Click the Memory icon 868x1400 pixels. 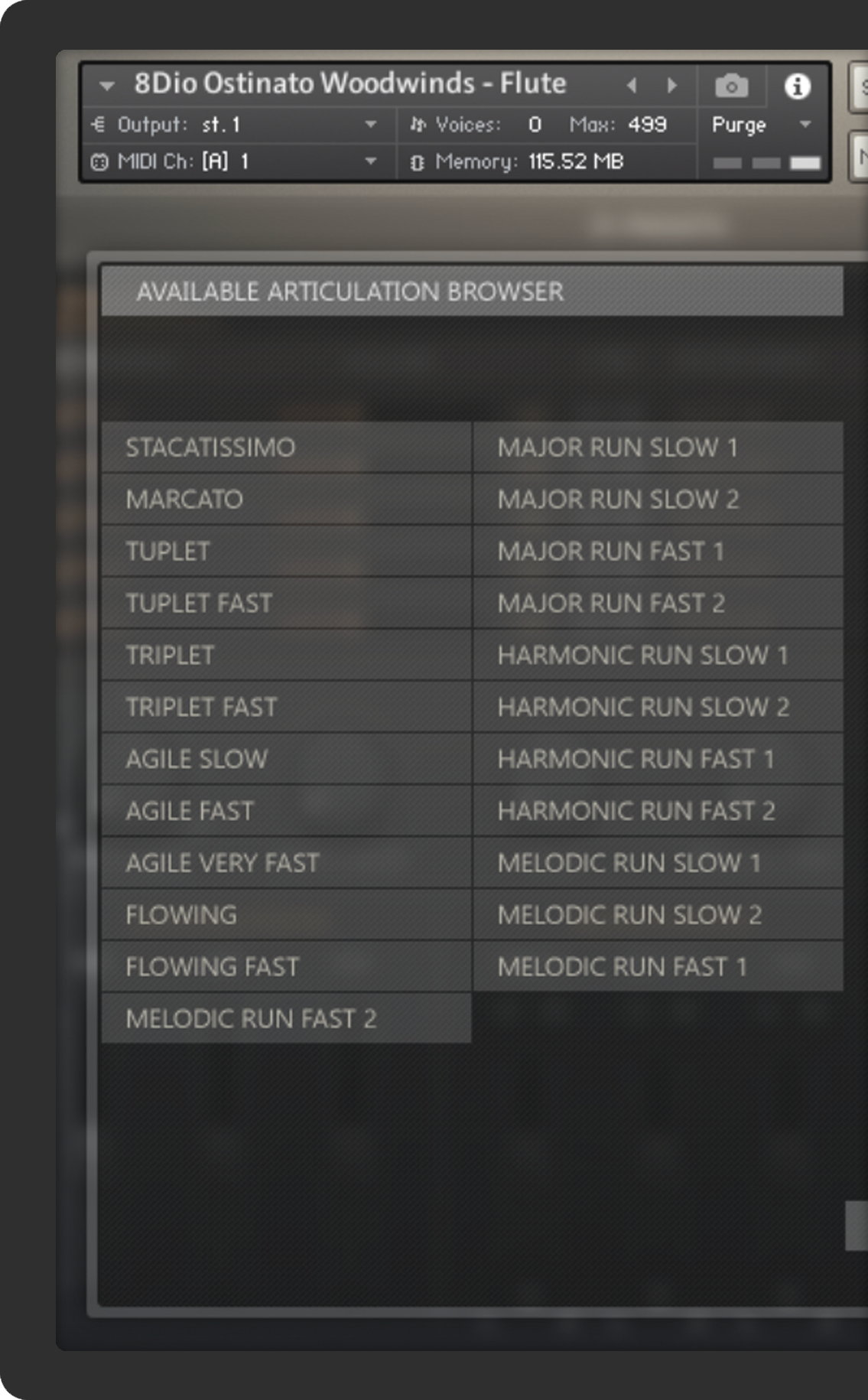417,162
